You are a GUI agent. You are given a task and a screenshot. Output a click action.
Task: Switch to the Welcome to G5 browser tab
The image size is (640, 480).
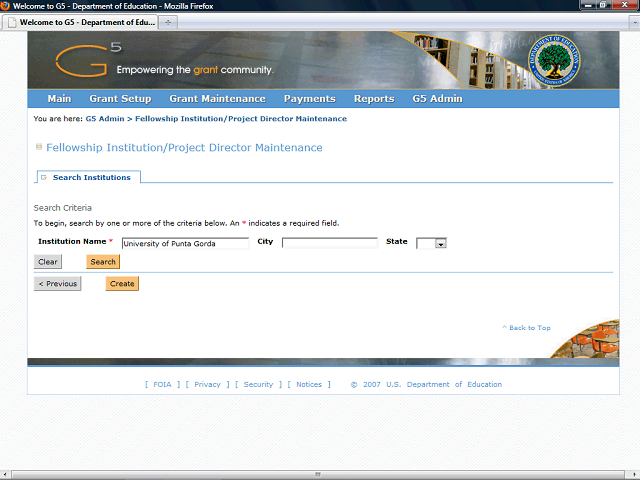pos(80,22)
